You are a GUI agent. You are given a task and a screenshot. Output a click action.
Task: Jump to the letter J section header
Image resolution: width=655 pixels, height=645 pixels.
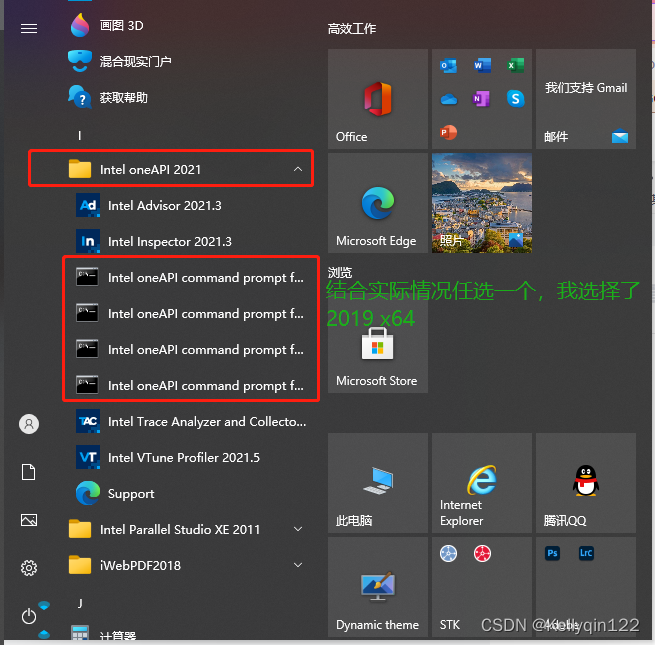point(80,603)
